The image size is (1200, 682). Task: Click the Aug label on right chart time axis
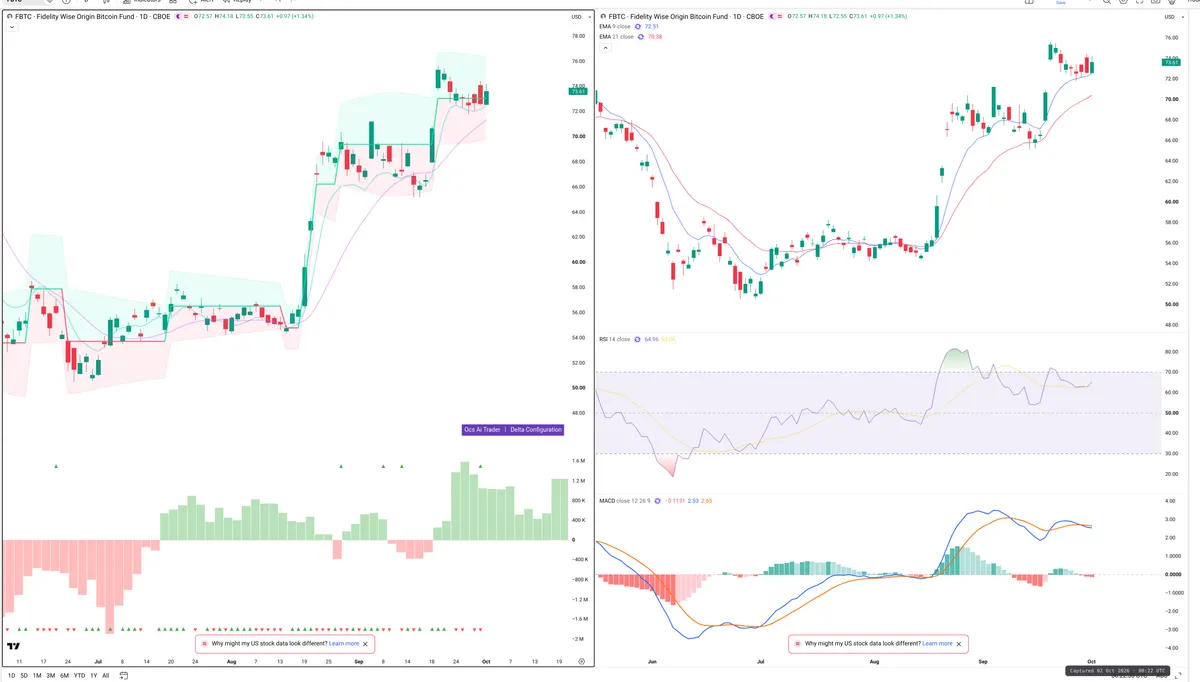point(873,662)
